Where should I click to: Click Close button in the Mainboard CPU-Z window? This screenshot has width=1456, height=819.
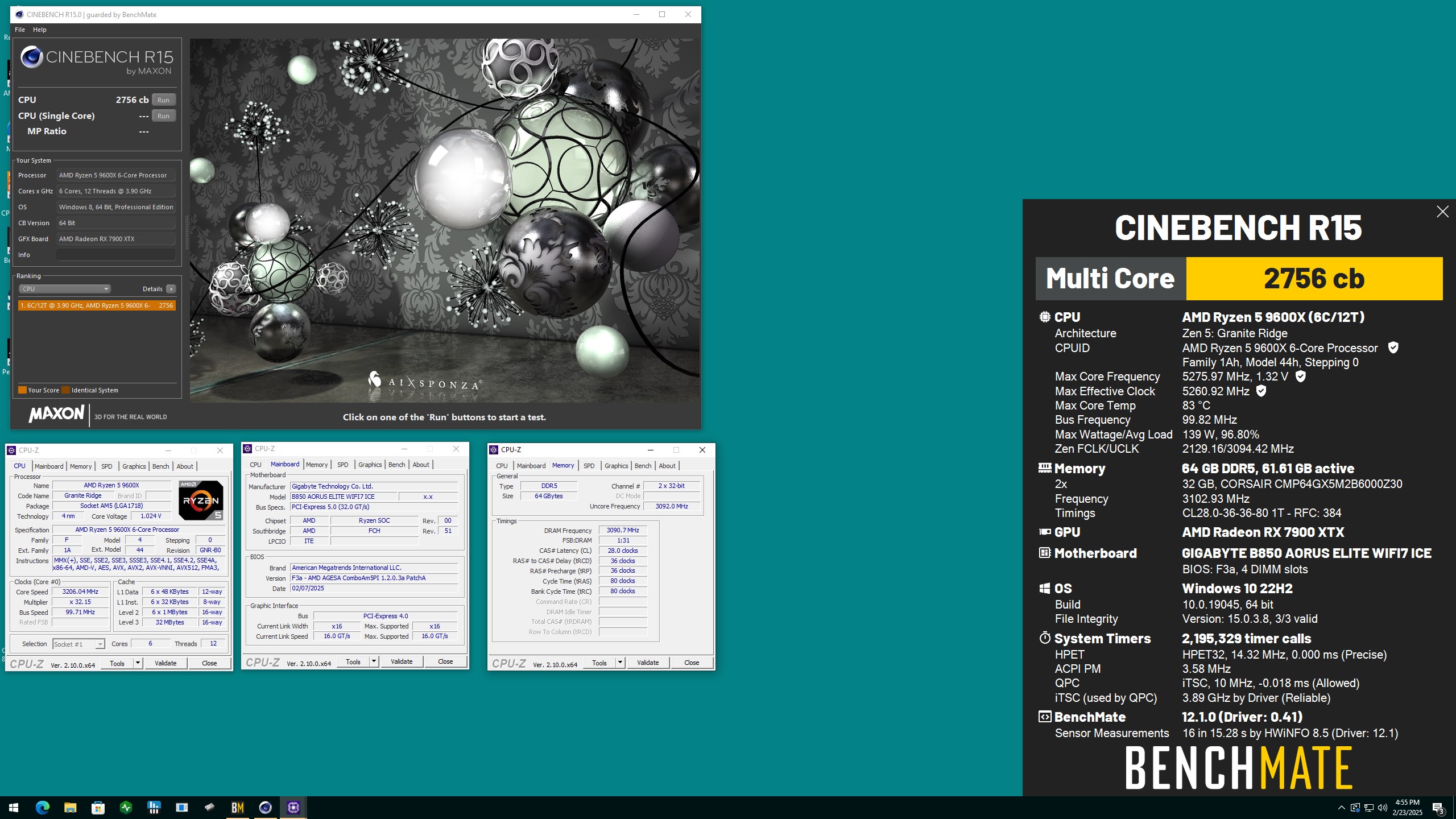tap(445, 661)
